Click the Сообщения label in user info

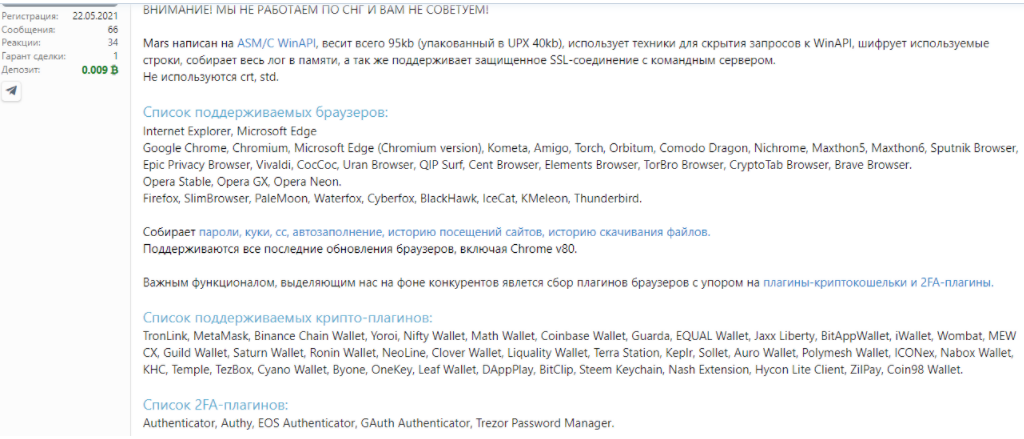click(25, 29)
